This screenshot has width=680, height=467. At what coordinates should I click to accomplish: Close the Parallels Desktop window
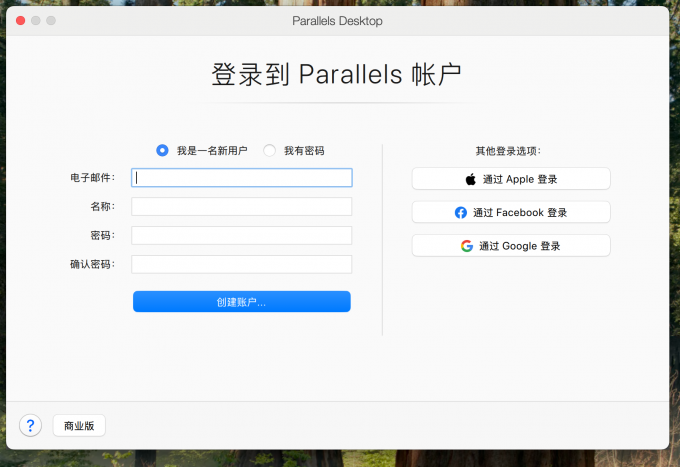pyautogui.click(x=20, y=20)
